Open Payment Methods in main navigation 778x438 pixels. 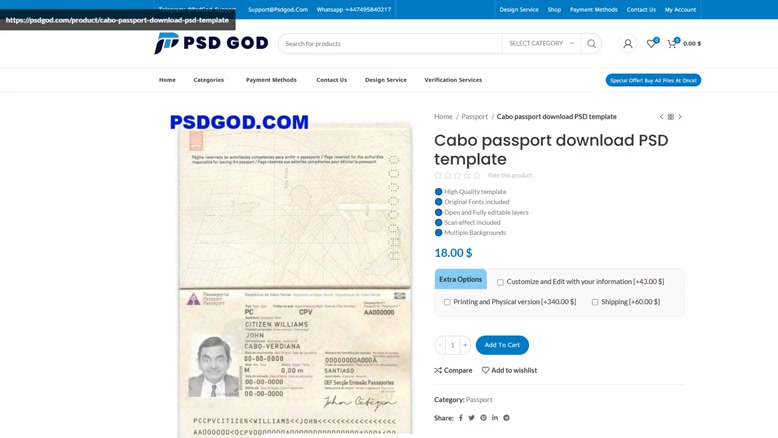(x=271, y=80)
